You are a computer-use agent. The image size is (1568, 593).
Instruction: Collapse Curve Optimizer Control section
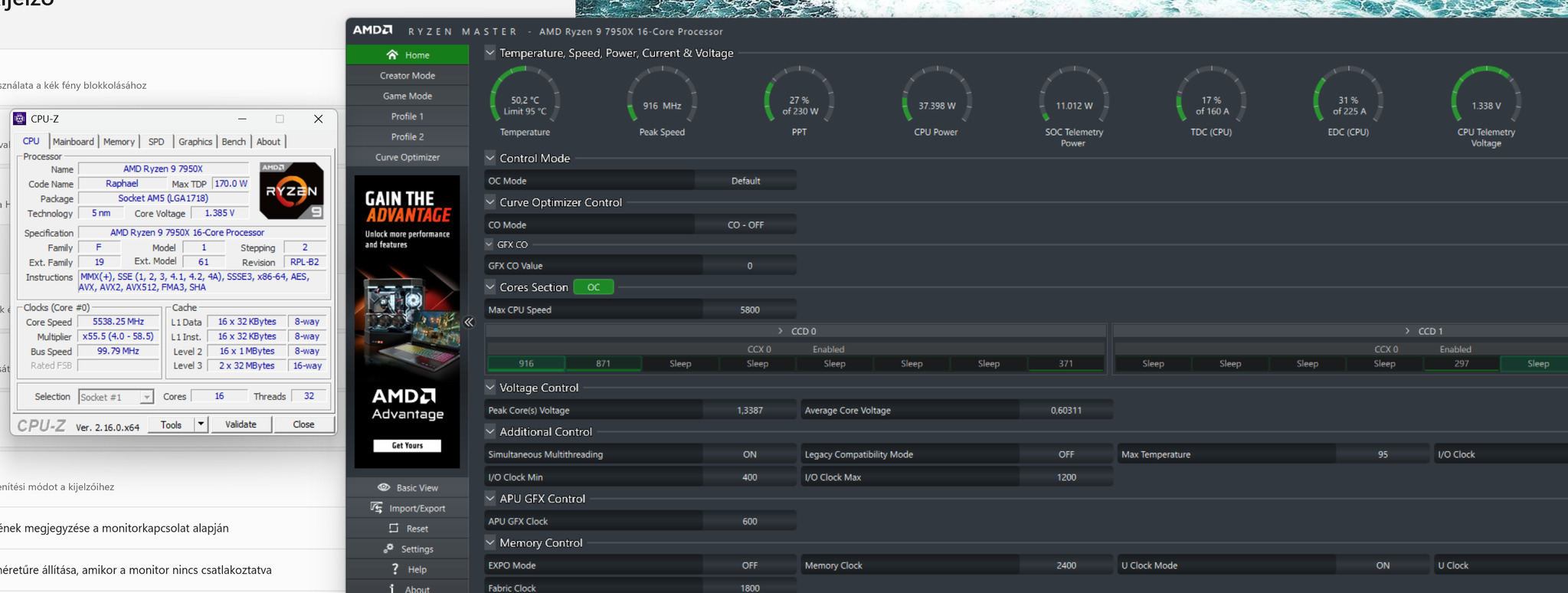490,202
